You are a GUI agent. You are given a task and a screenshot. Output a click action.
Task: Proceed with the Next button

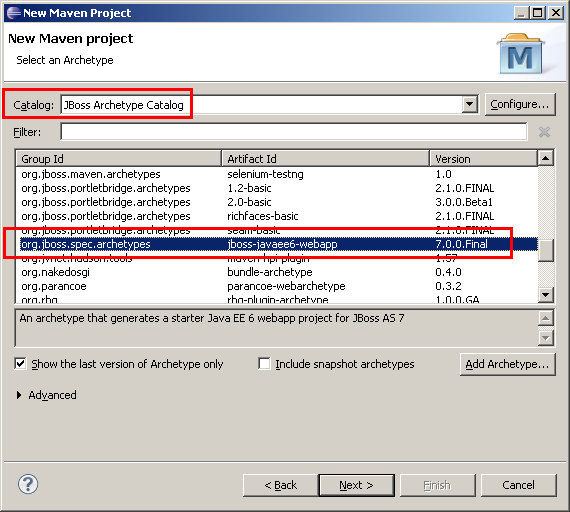point(356,485)
